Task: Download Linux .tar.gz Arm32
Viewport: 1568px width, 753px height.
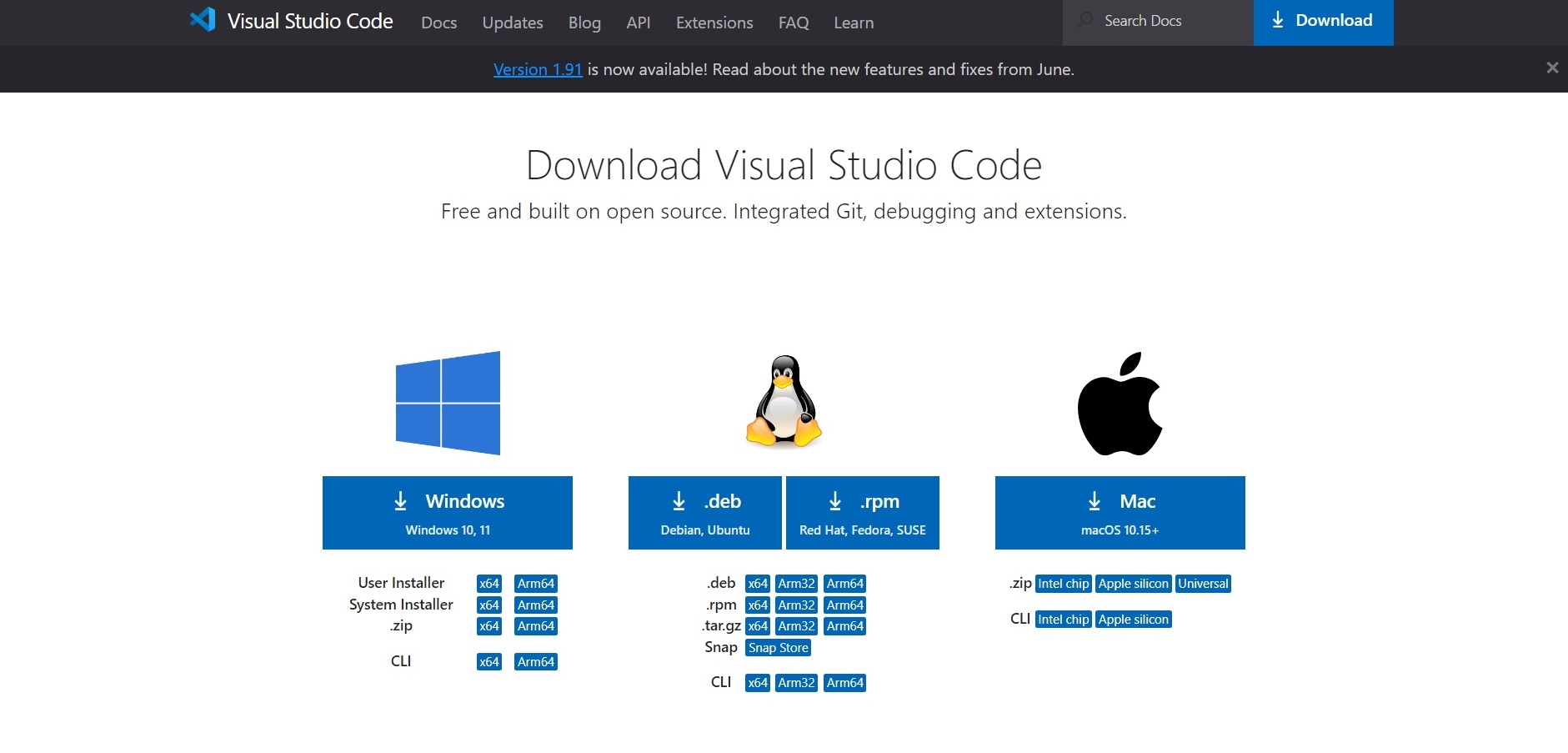Action: (796, 626)
